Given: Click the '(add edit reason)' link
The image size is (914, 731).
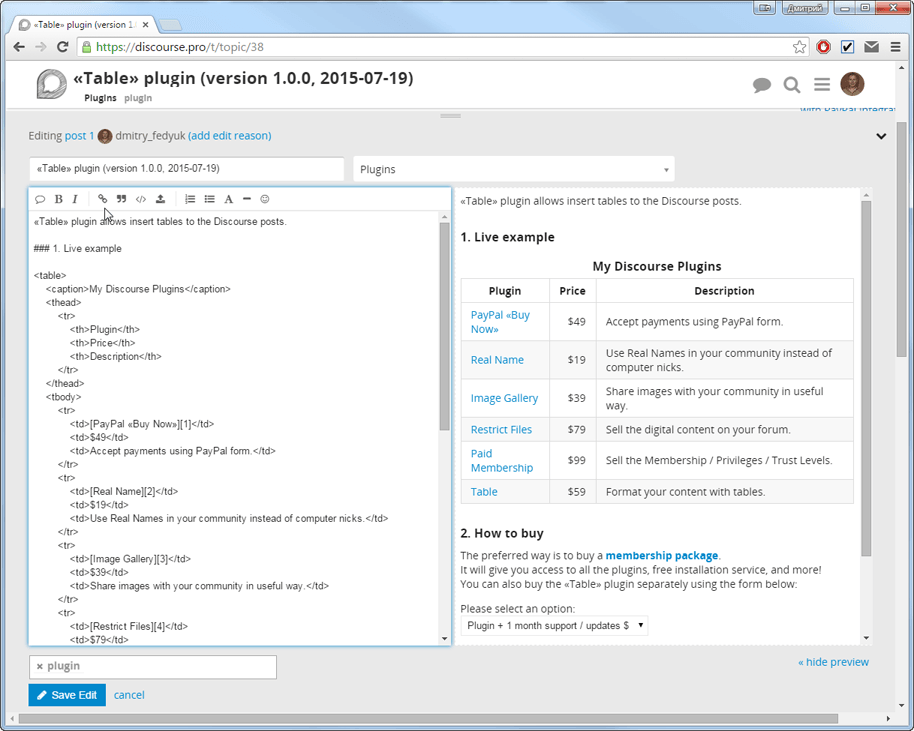Looking at the screenshot, I should tap(230, 136).
